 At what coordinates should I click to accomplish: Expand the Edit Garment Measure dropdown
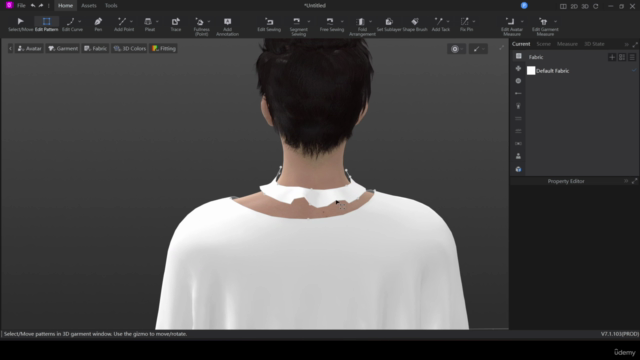(x=556, y=21)
